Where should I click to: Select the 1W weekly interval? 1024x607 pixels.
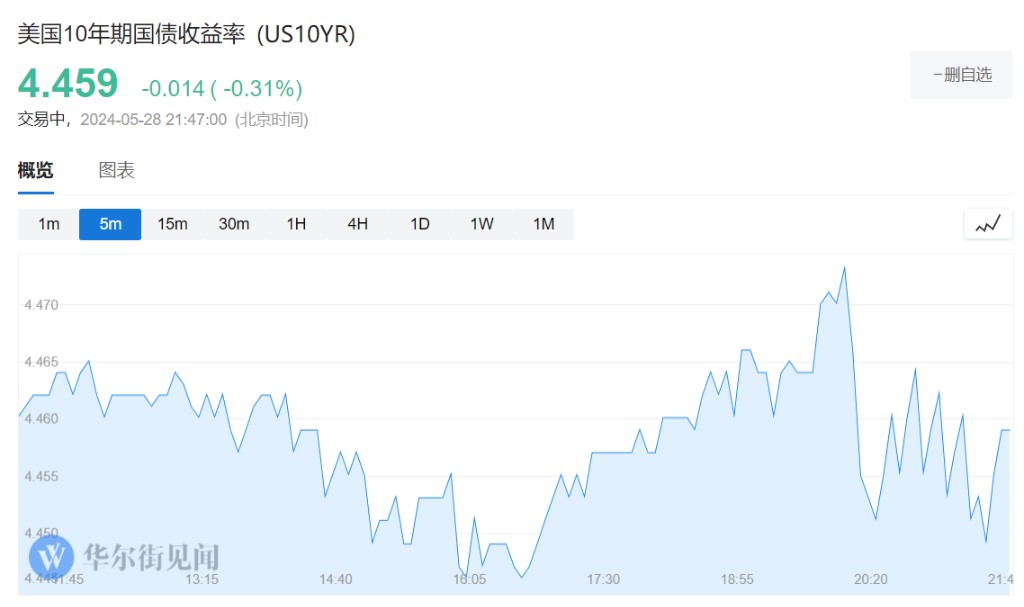pos(482,224)
